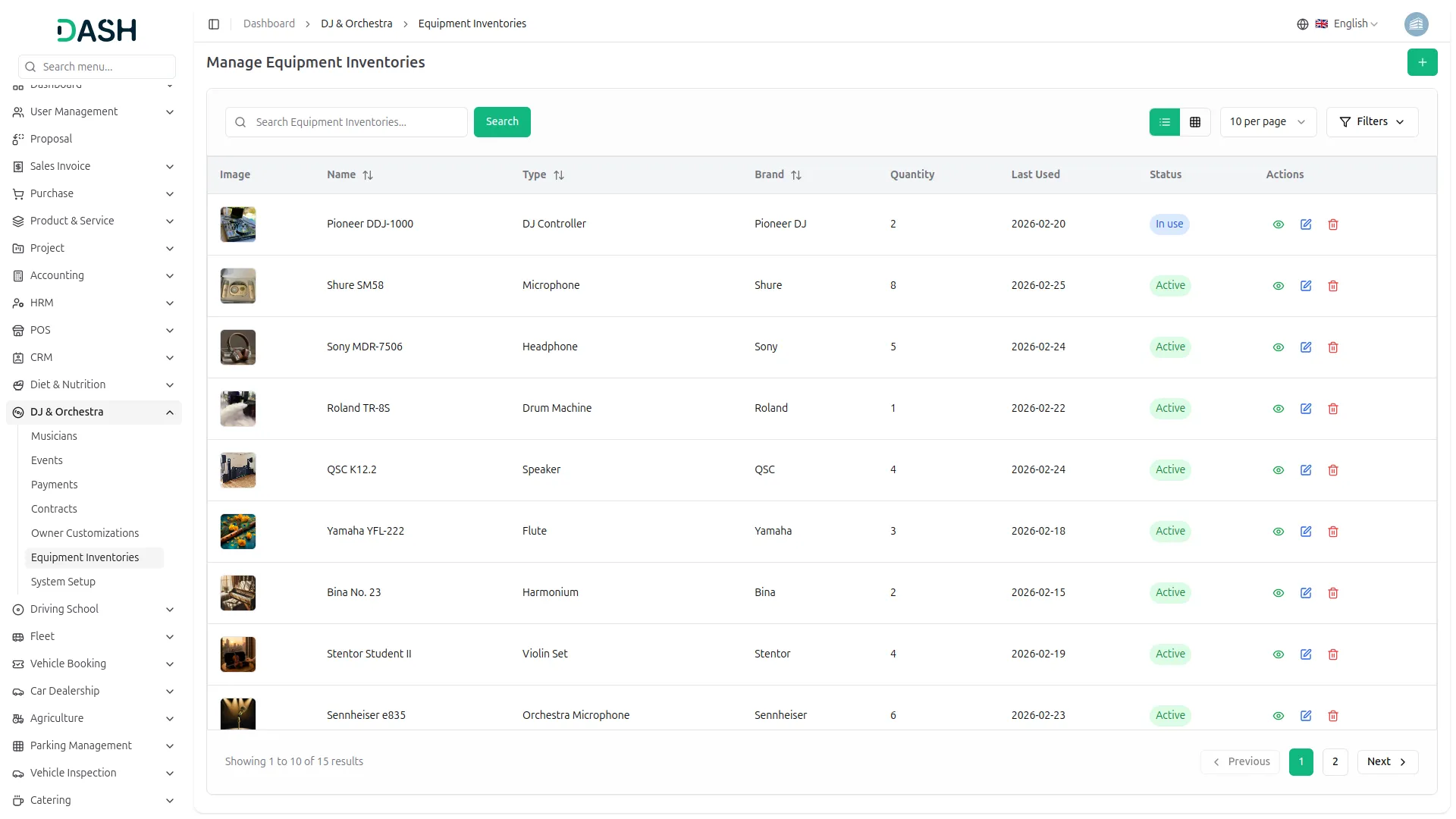
Task: Click trash icon for Roland TR-8S
Action: click(1333, 409)
